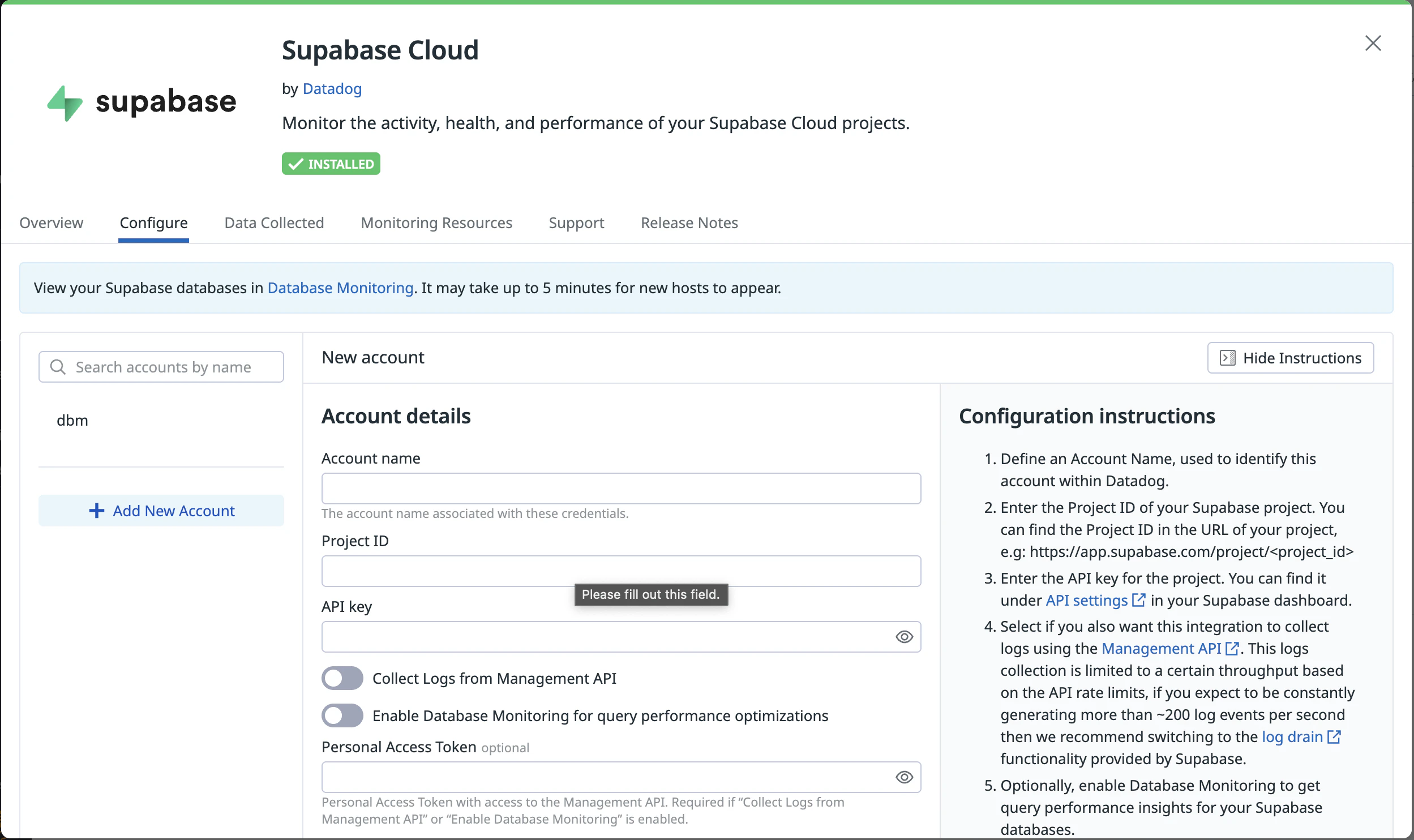The image size is (1414, 840).
Task: Close the Supabase Cloud integration dialog
Action: click(x=1373, y=44)
